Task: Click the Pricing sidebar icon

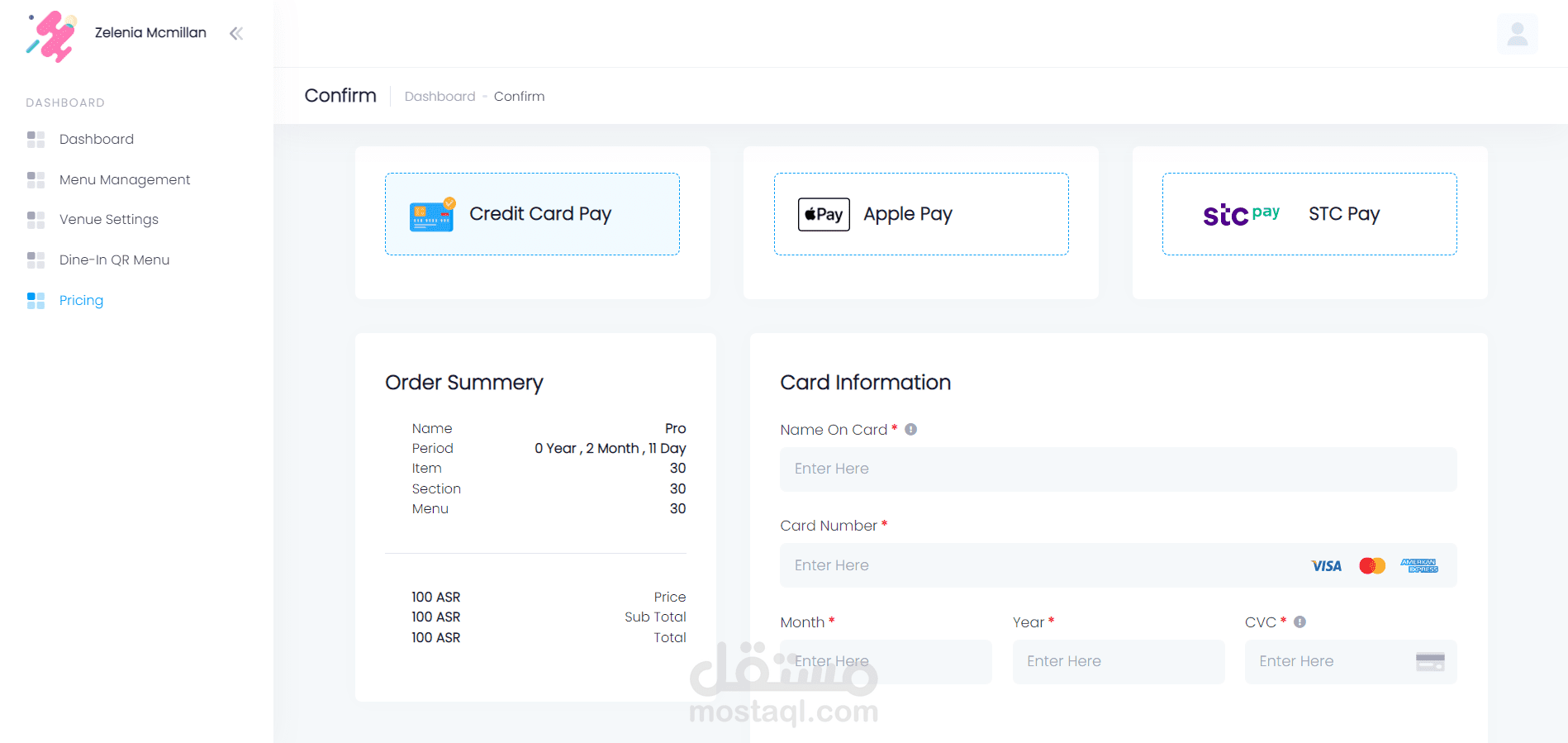Action: [36, 300]
